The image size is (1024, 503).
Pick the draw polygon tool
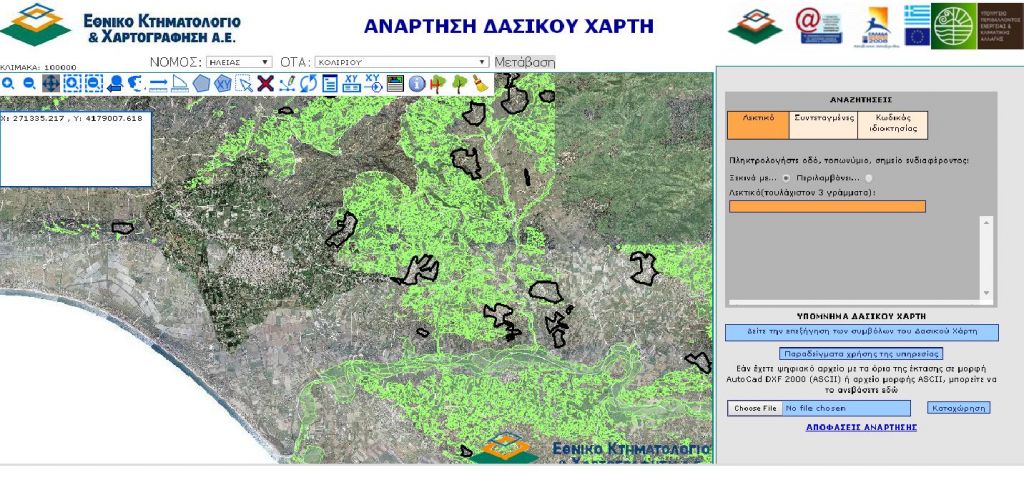point(201,84)
